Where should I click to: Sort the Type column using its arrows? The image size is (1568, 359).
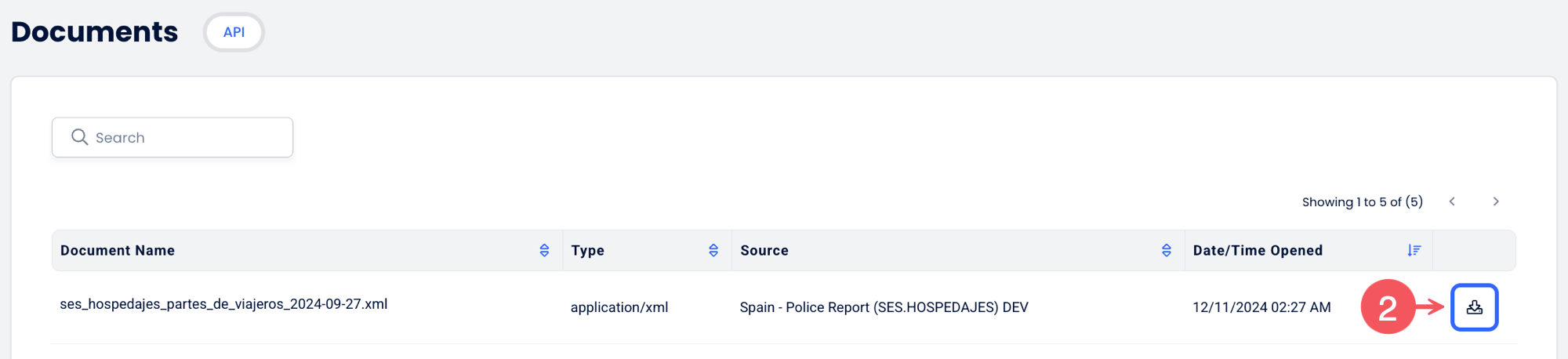coord(713,250)
